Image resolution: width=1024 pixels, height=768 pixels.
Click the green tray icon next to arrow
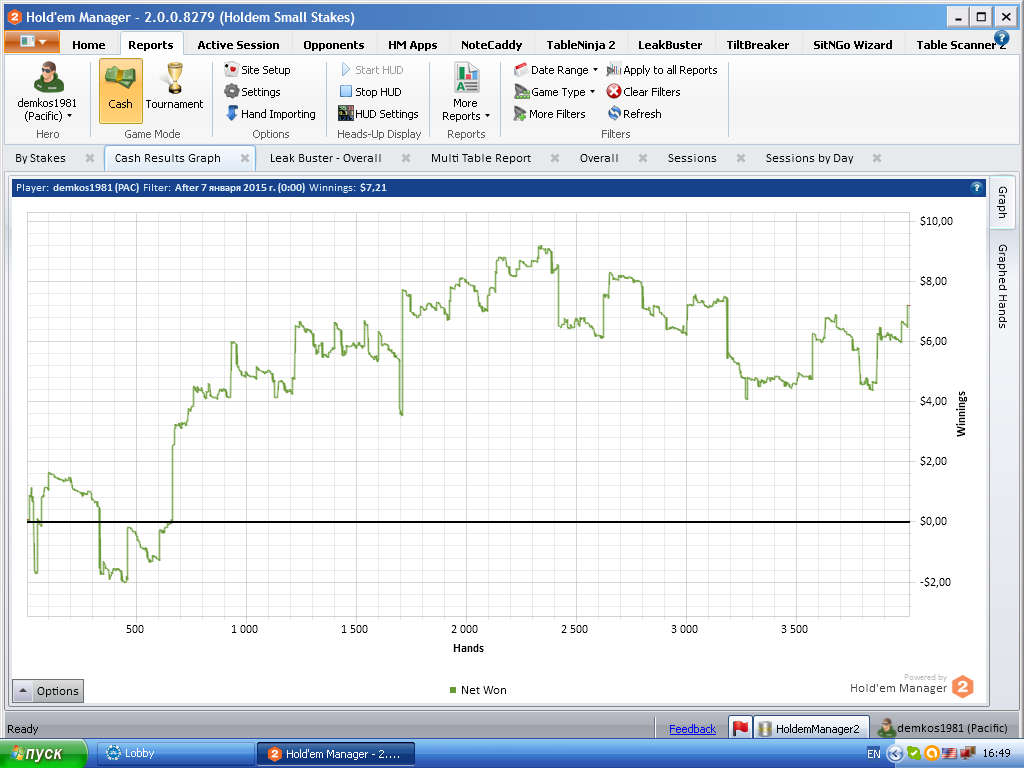[x=914, y=754]
